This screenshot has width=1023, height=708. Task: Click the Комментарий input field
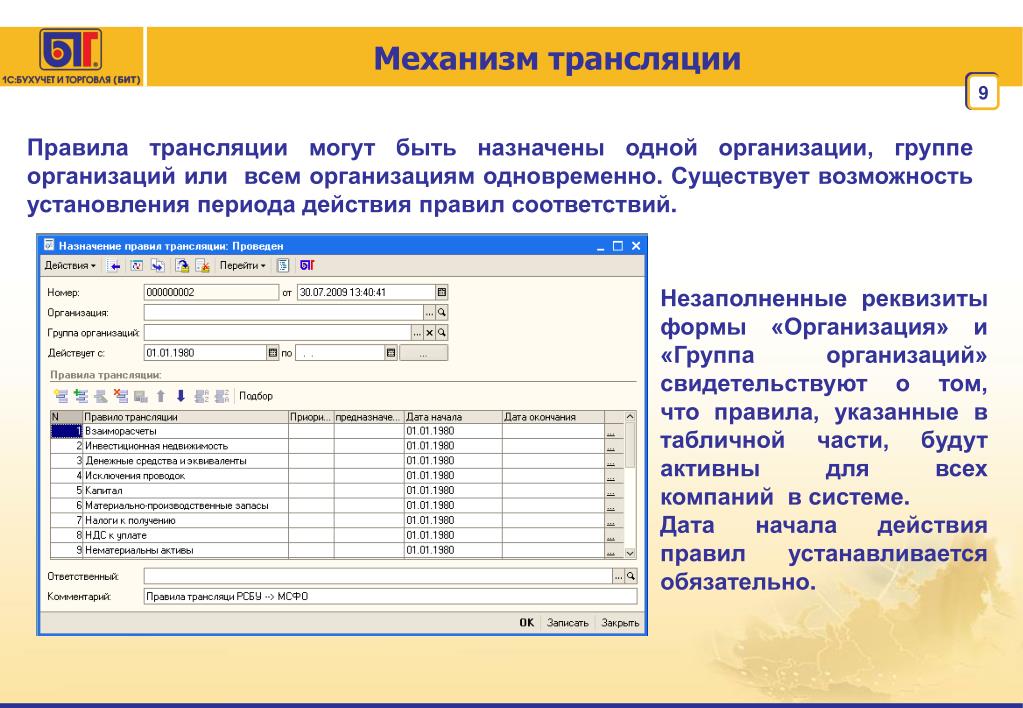[x=390, y=596]
